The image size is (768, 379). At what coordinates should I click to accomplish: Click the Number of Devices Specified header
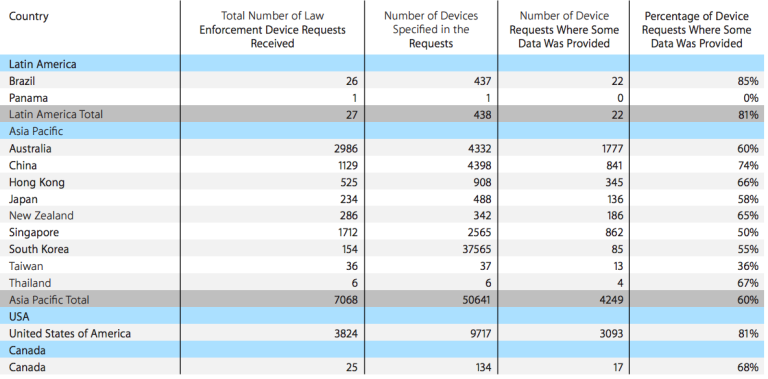coord(431,29)
